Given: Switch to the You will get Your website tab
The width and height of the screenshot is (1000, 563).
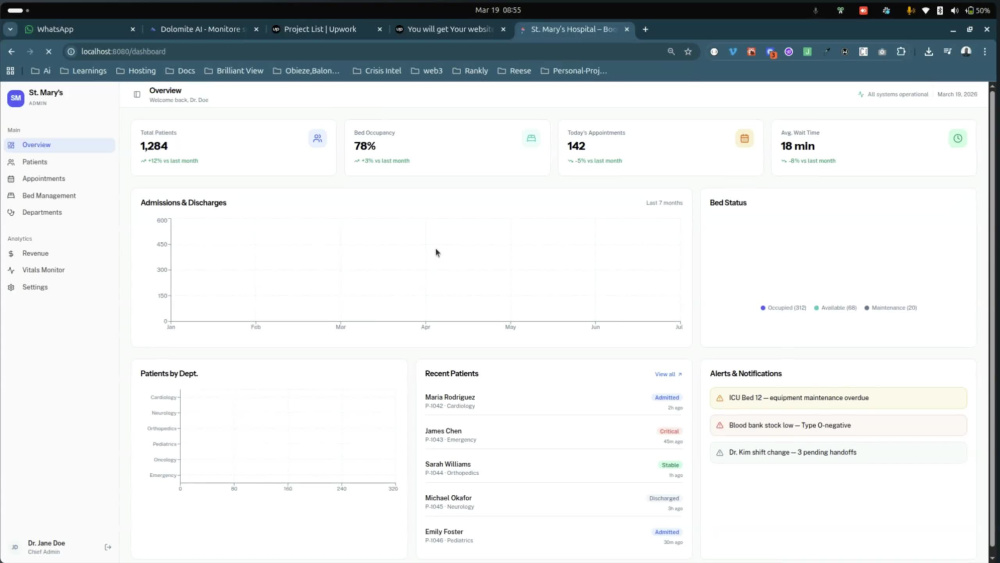Looking at the screenshot, I should pyautogui.click(x=450, y=29).
